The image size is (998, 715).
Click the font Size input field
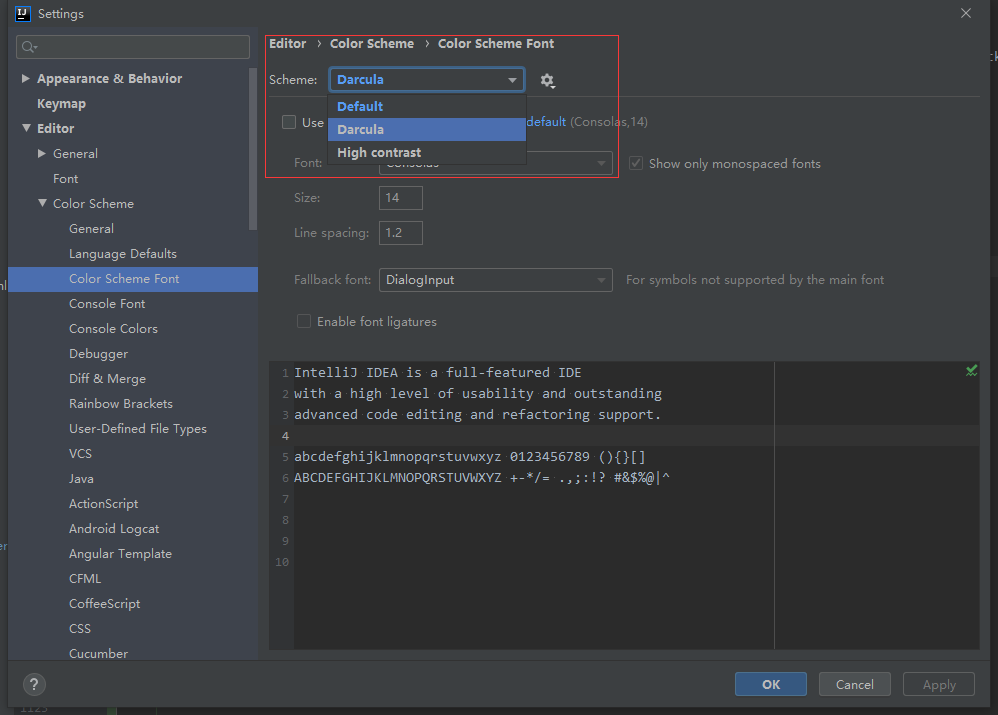[x=400, y=198]
